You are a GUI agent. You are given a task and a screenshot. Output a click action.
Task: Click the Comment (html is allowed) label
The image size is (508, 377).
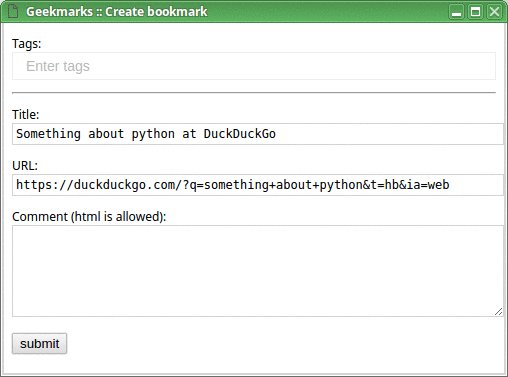[89, 217]
